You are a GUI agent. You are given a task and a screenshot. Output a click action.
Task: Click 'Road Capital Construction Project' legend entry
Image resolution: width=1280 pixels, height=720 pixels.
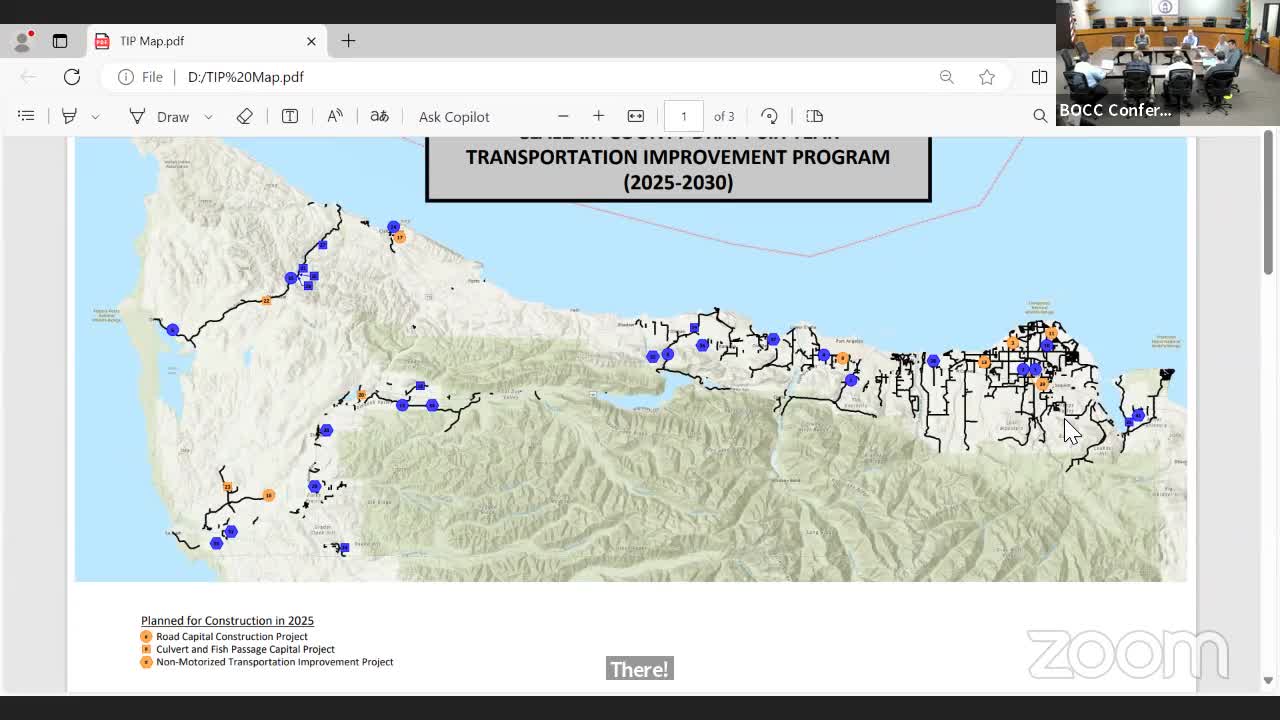(225, 636)
